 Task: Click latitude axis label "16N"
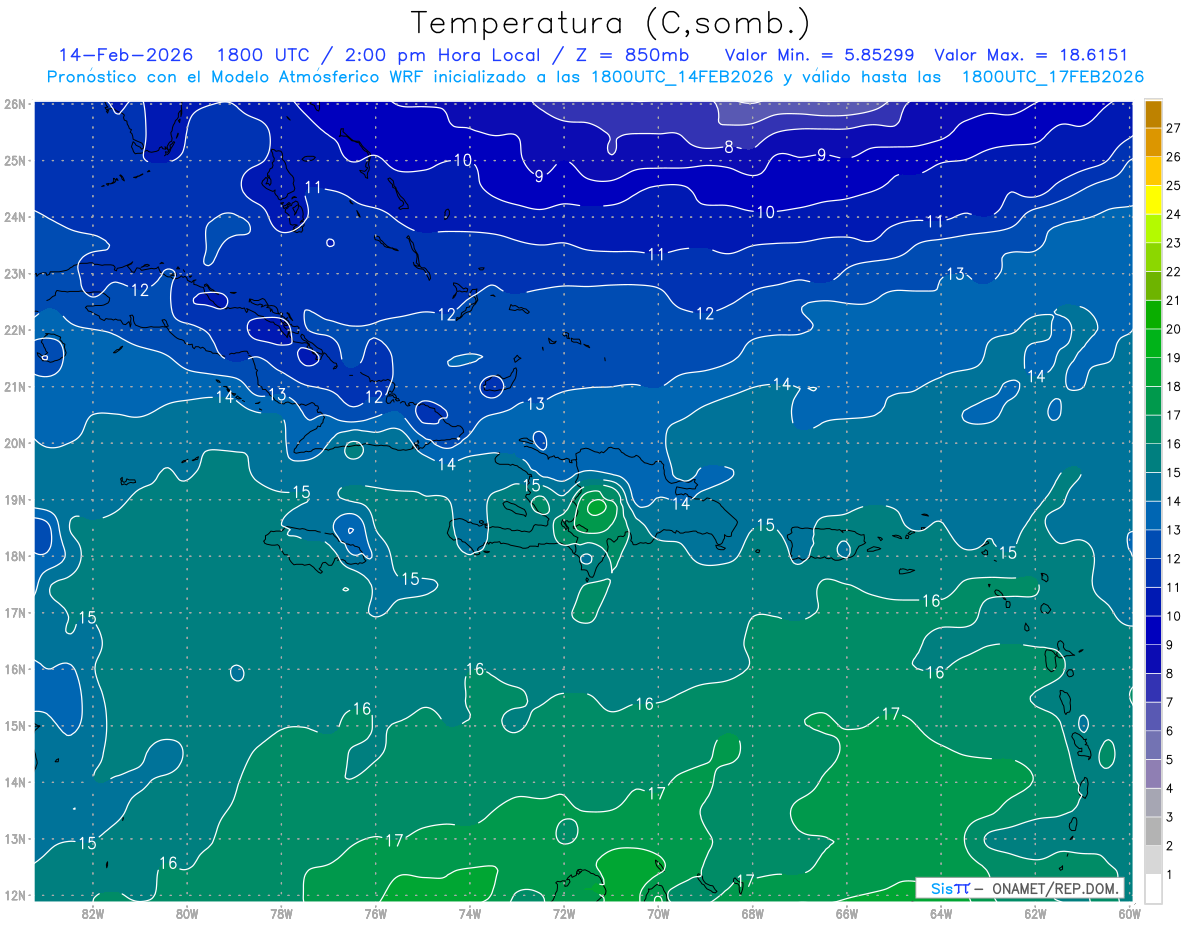tap(15, 669)
